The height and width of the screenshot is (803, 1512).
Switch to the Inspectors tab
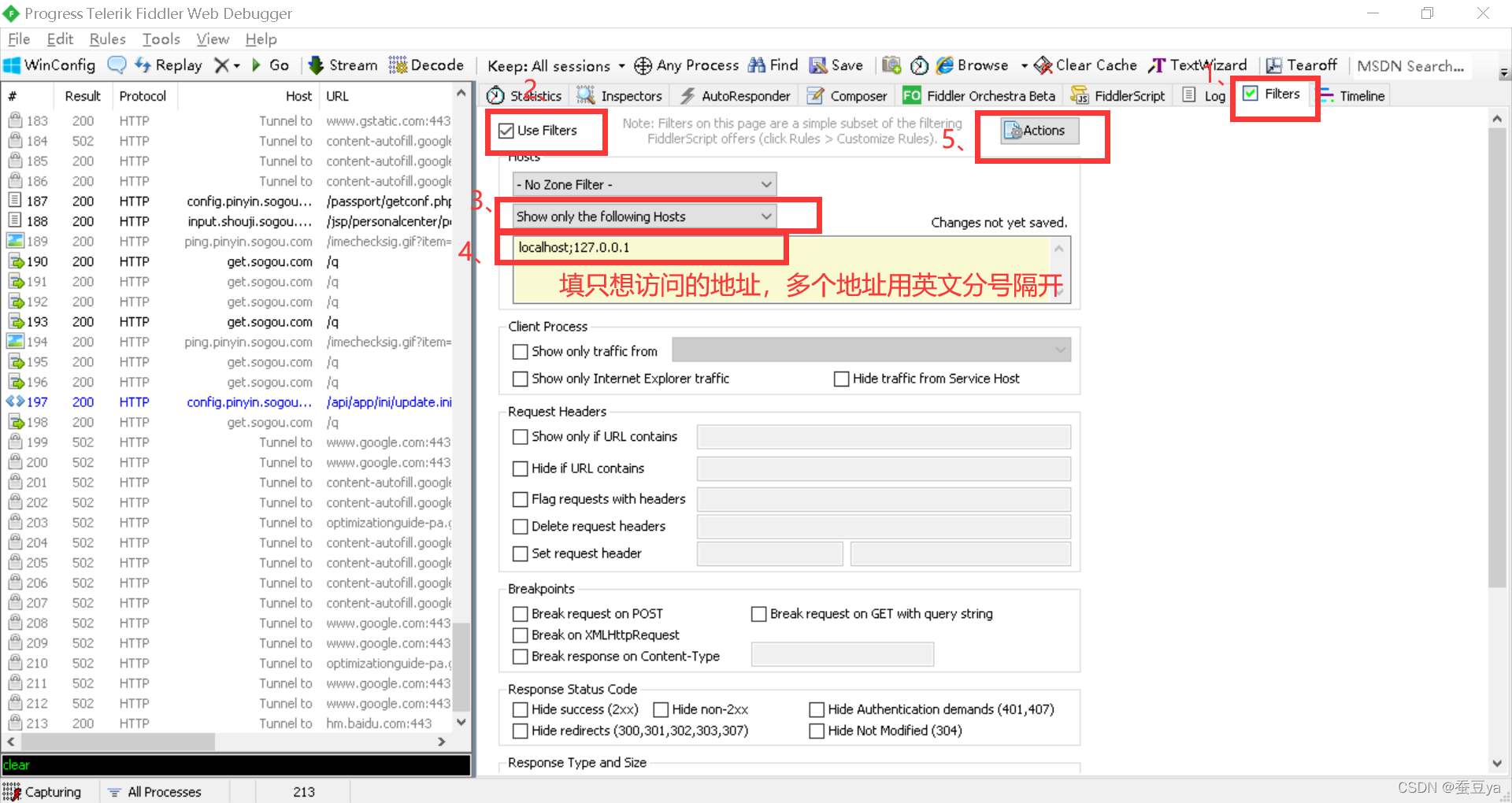click(620, 96)
